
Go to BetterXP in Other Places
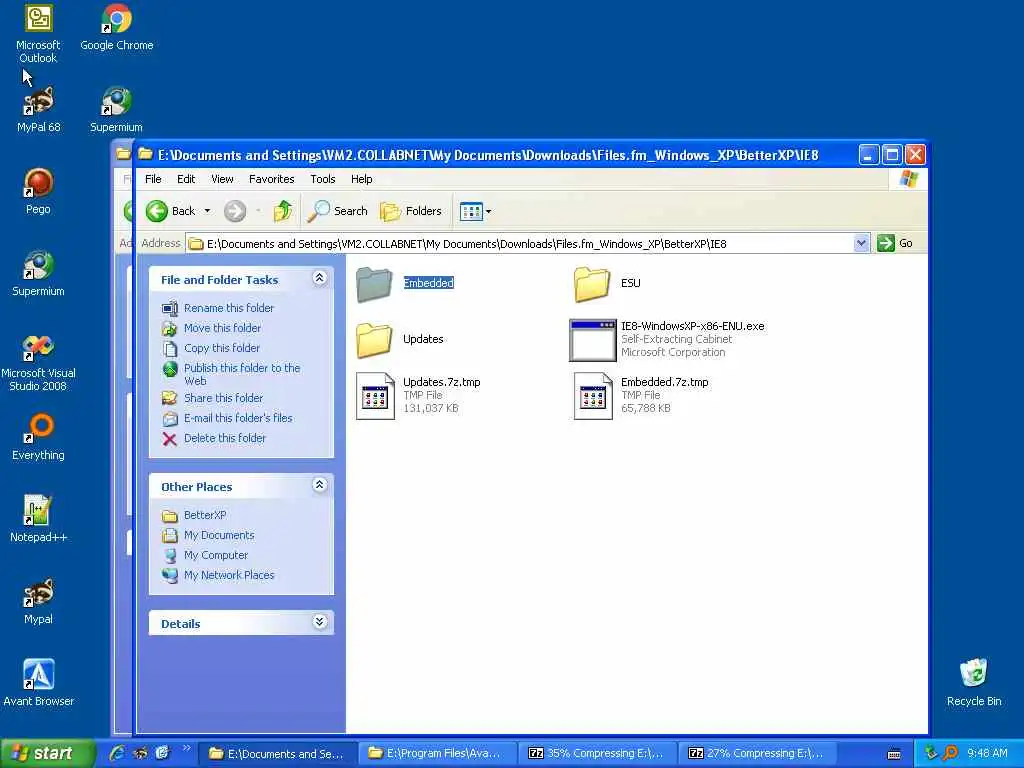(204, 515)
